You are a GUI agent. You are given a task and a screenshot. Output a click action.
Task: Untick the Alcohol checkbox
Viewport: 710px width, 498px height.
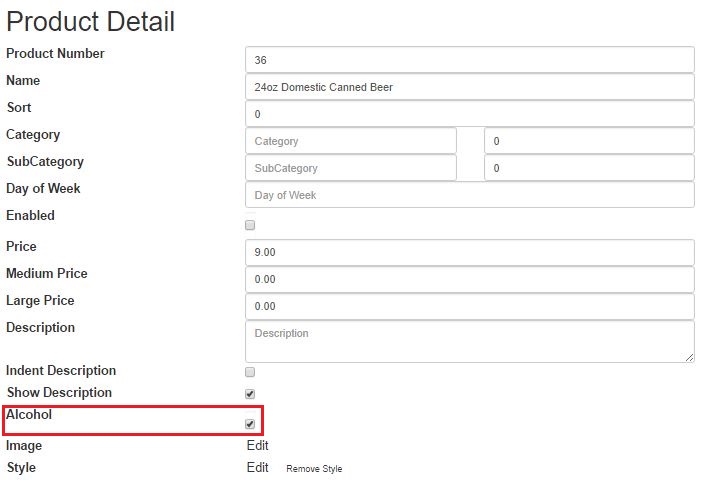click(250, 424)
